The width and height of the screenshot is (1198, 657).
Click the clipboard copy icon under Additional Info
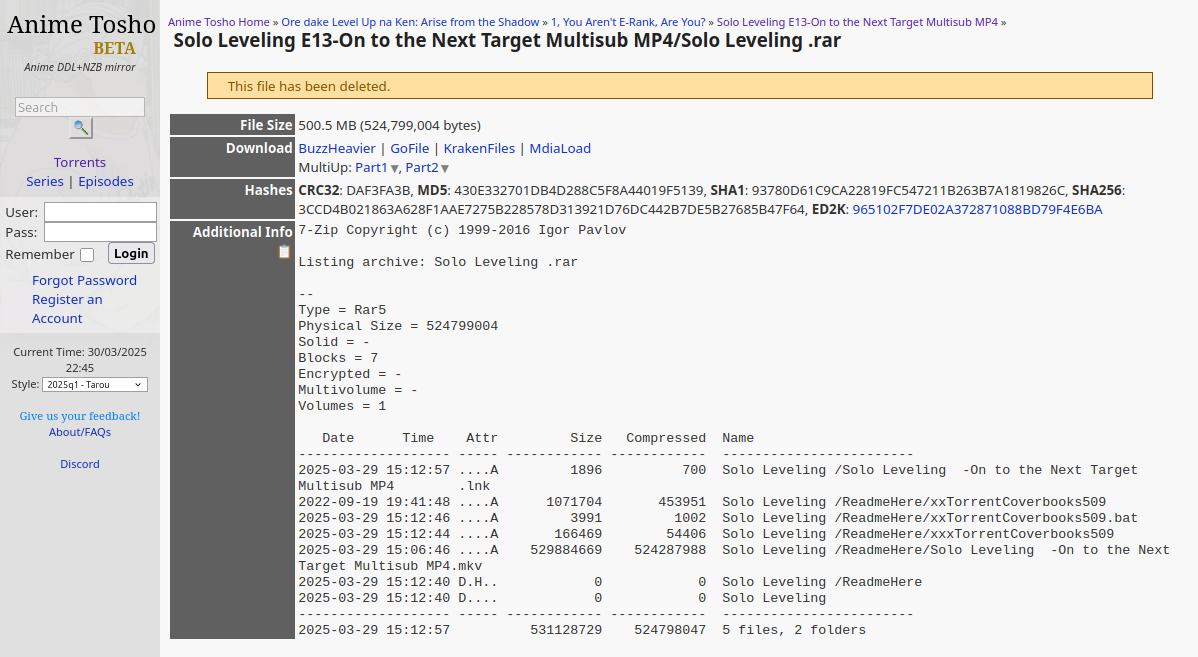(284, 252)
